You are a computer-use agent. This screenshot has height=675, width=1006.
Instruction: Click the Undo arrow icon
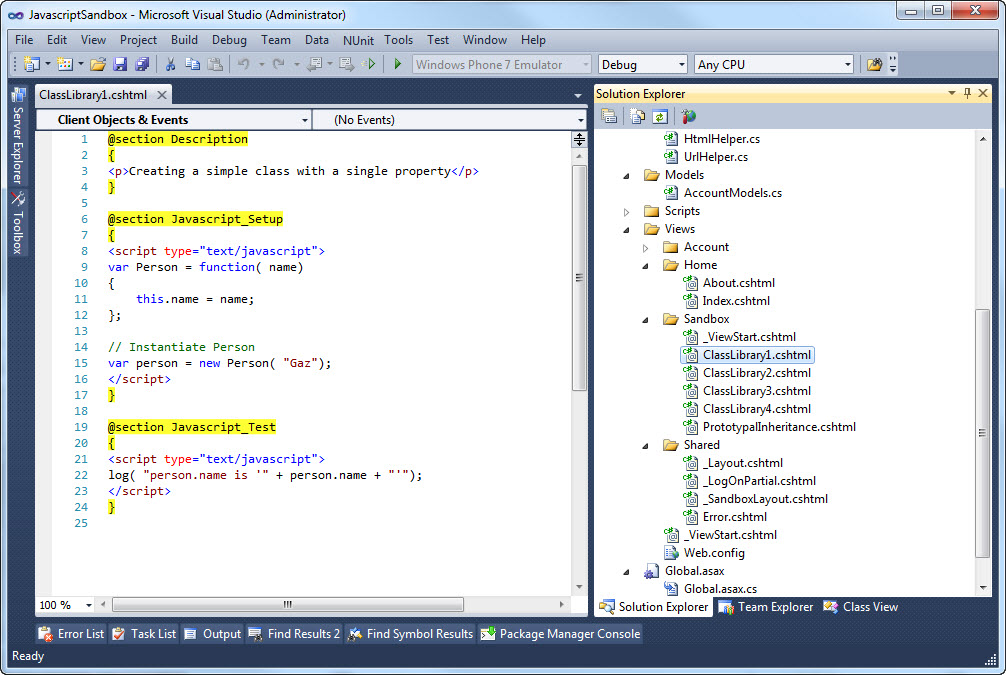[x=244, y=64]
